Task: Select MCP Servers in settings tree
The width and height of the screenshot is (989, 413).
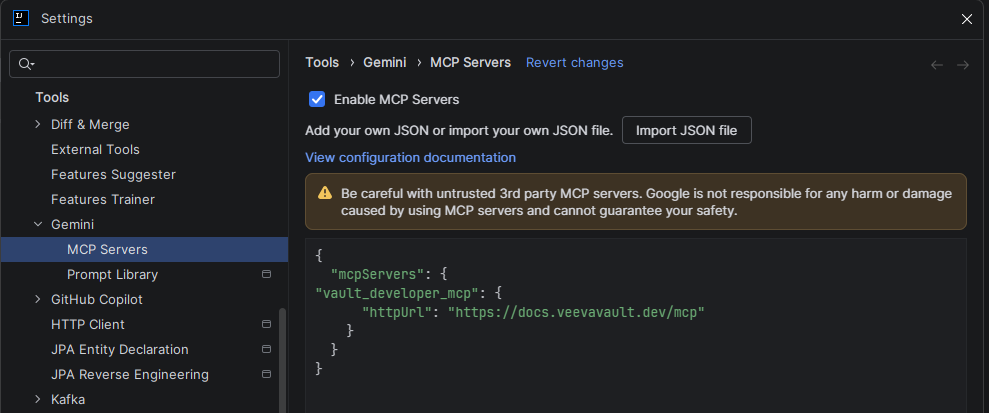Action: [144, 249]
